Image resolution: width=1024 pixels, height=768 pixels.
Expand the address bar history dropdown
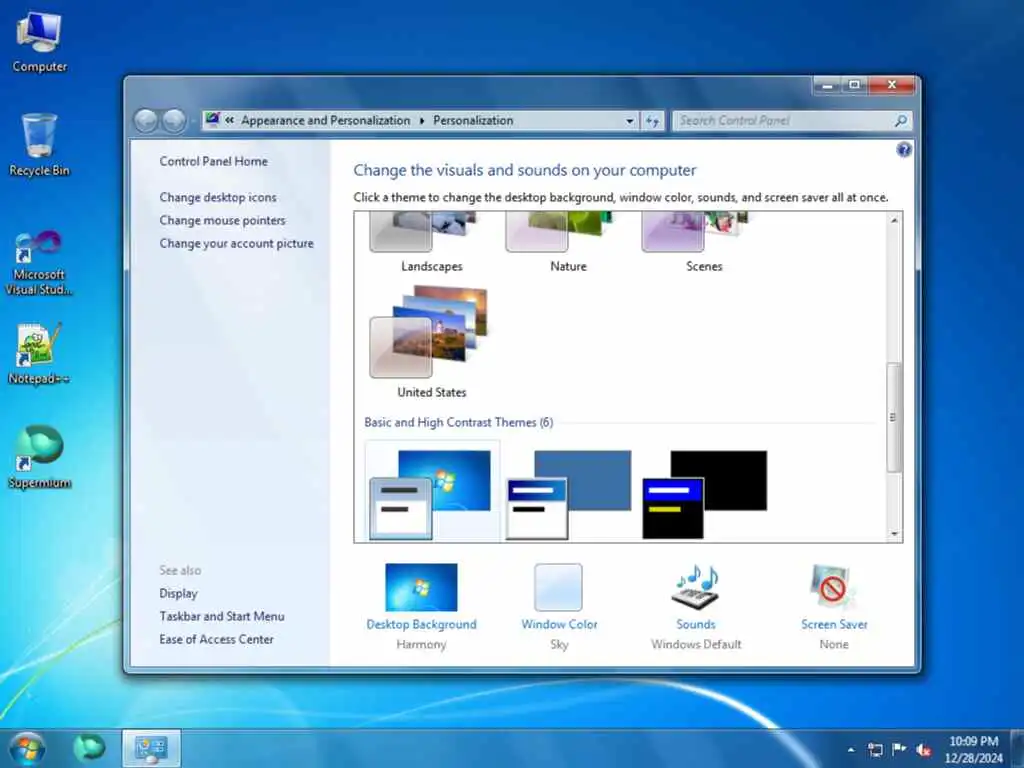(630, 121)
